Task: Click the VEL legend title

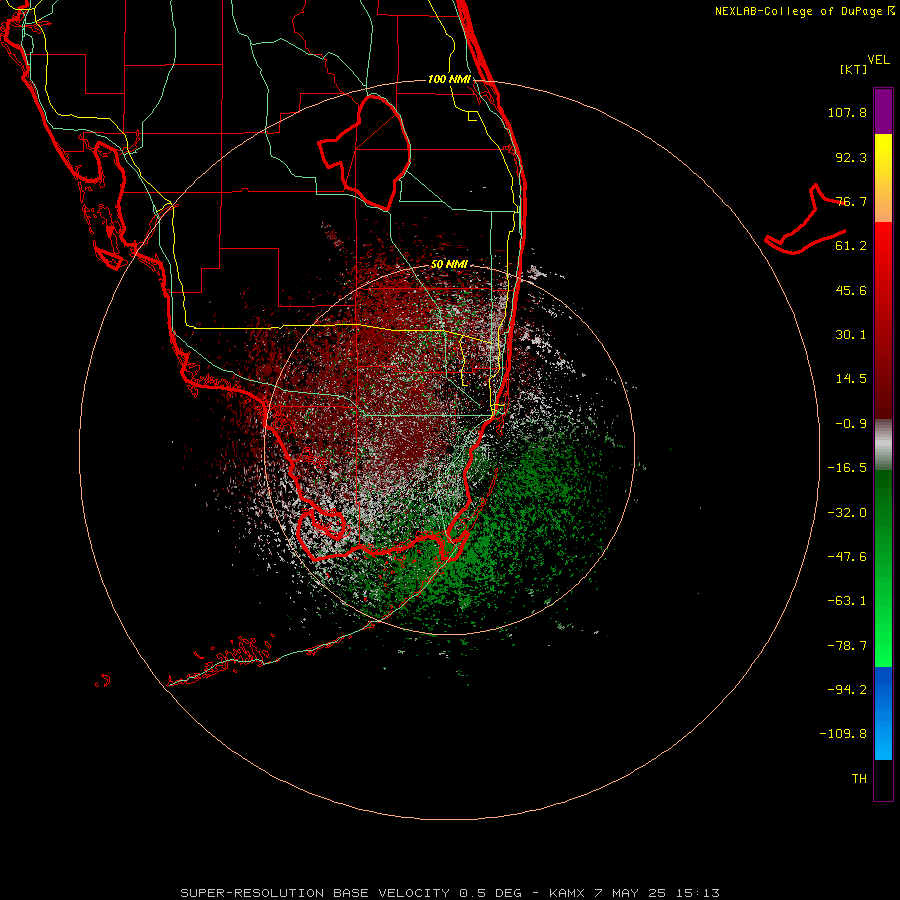Action: click(878, 60)
